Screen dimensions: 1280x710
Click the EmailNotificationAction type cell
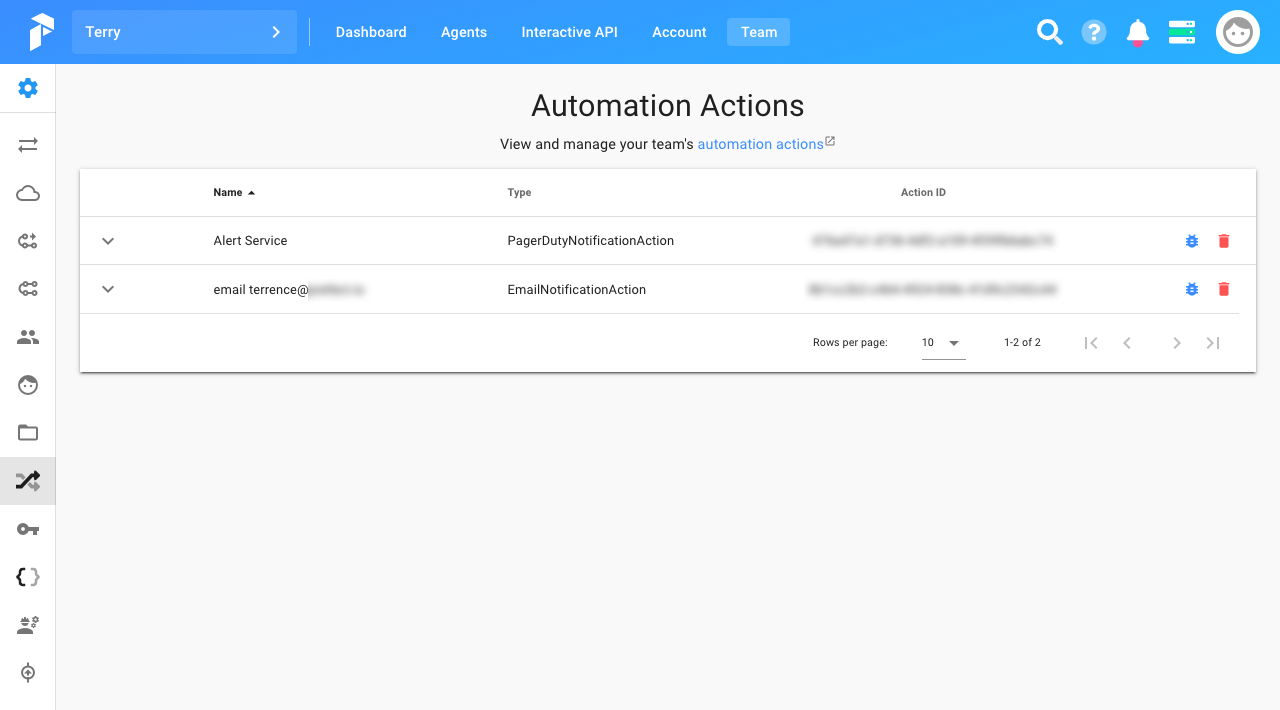[577, 289]
